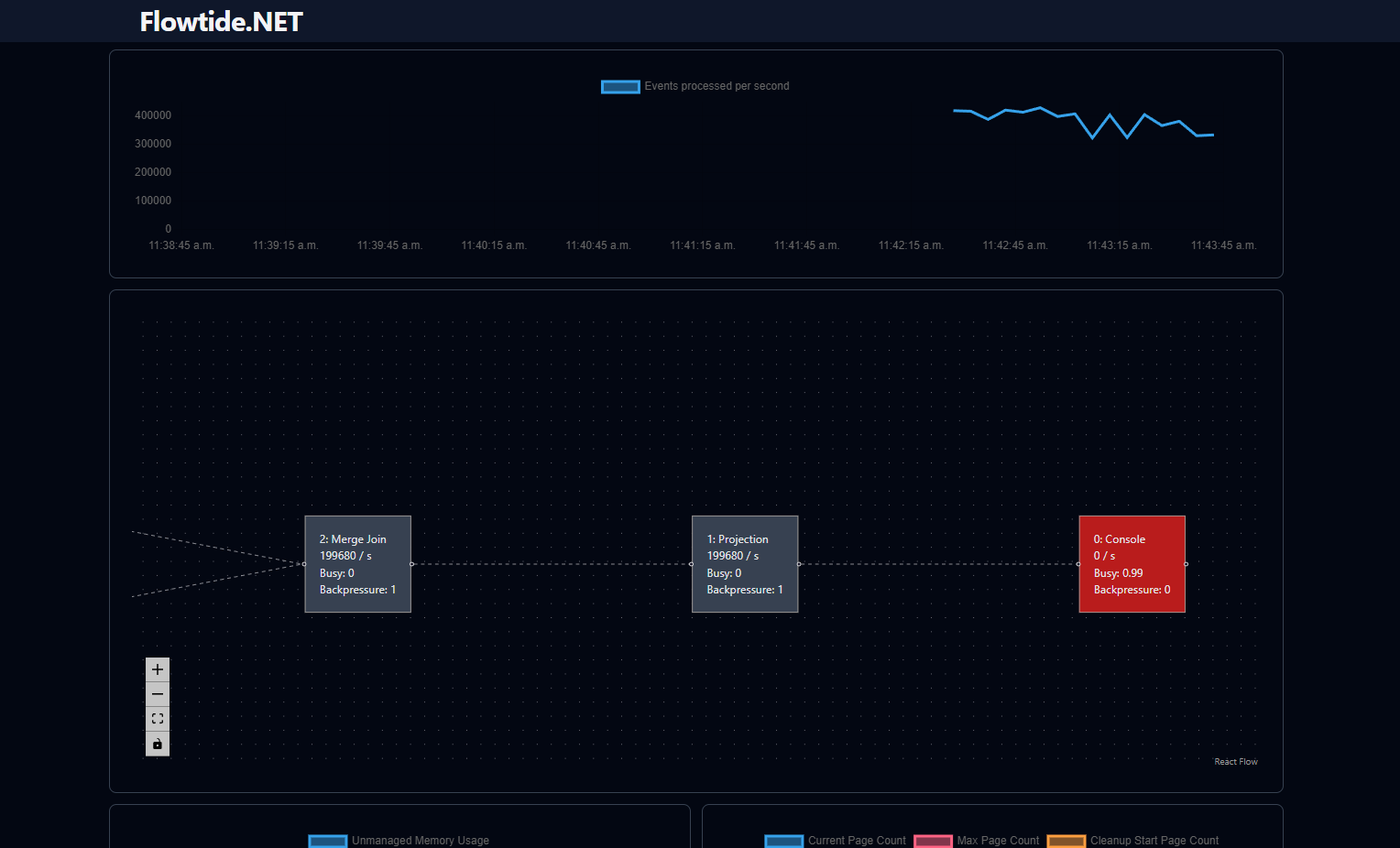Image resolution: width=1400 pixels, height=848 pixels.
Task: Click the 'Unmanaged Memory Usage' legend text
Action: 421,841
